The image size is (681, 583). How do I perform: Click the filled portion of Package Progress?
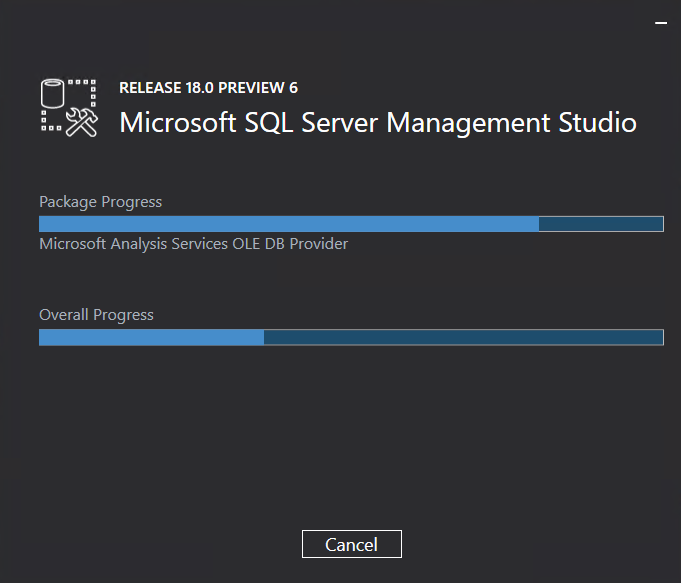pos(289,224)
